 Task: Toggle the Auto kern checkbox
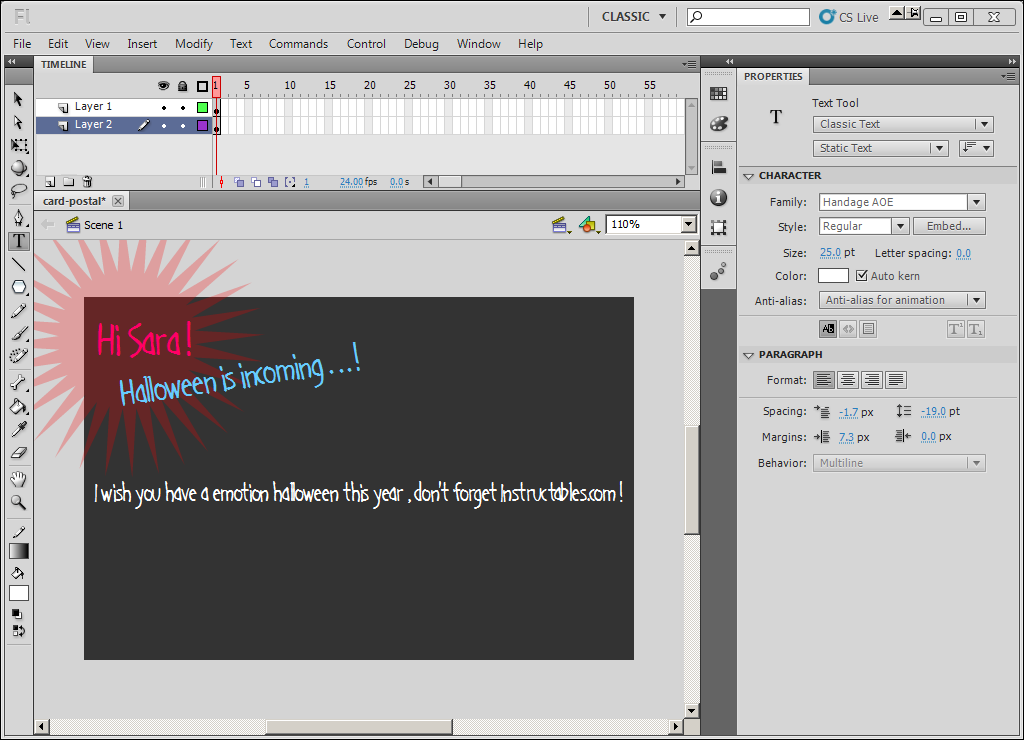click(x=861, y=276)
